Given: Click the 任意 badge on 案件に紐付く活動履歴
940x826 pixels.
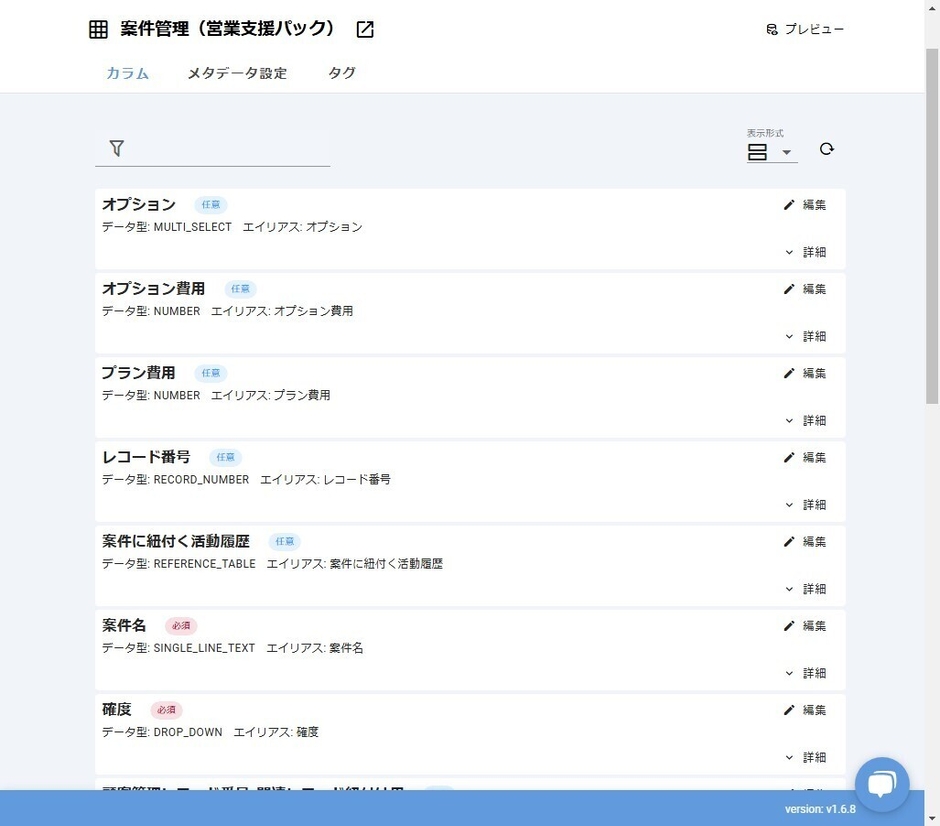Looking at the screenshot, I should (285, 542).
